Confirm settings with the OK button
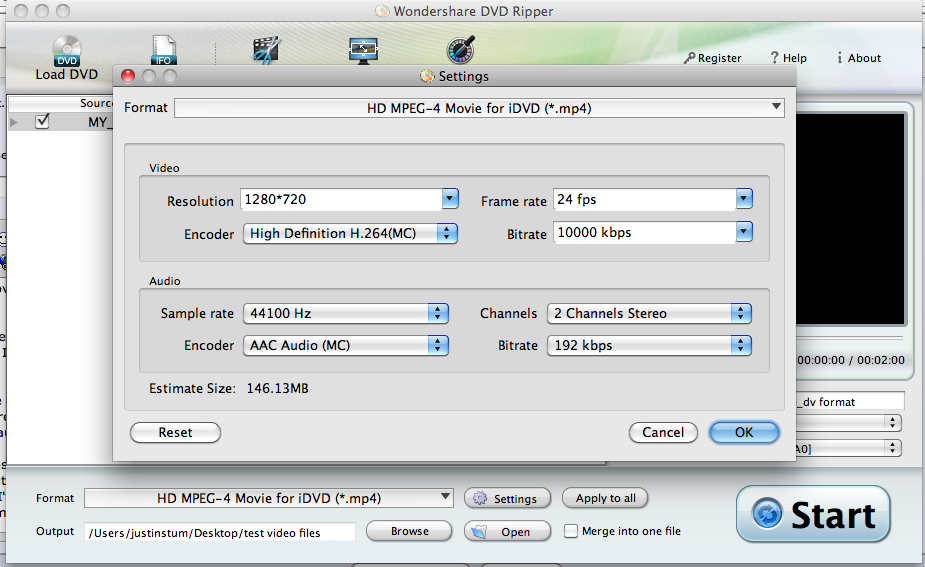925x567 pixels. click(744, 432)
